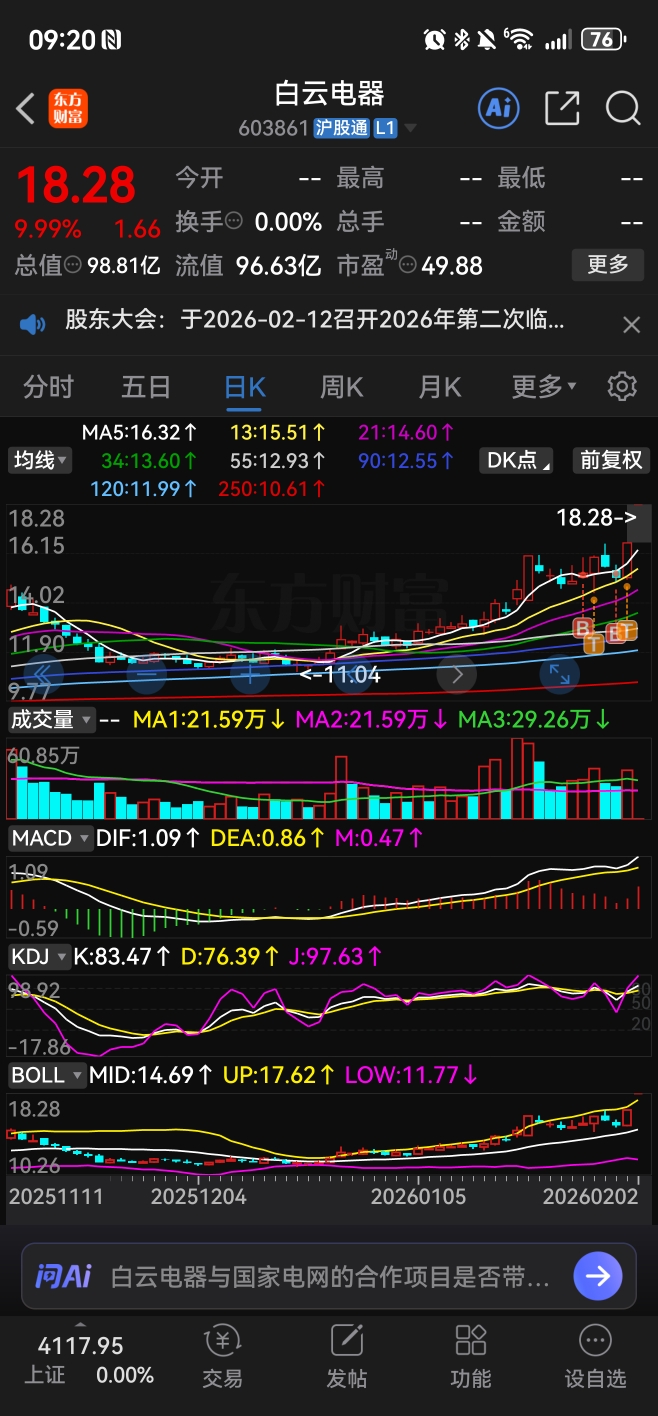Image resolution: width=658 pixels, height=1416 pixels.
Task: Share this stock page
Action: 562,108
